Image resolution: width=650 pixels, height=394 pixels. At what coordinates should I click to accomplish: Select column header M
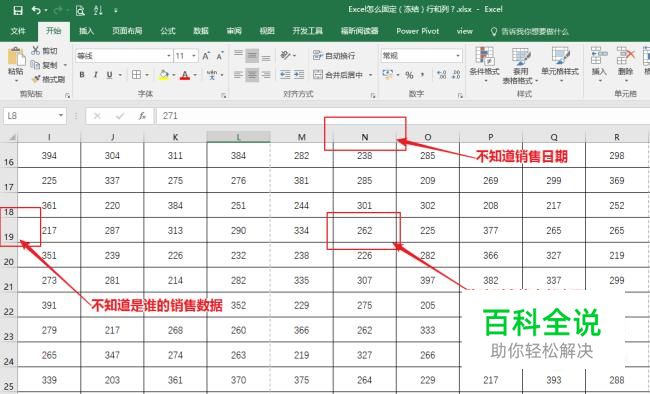coord(301,137)
